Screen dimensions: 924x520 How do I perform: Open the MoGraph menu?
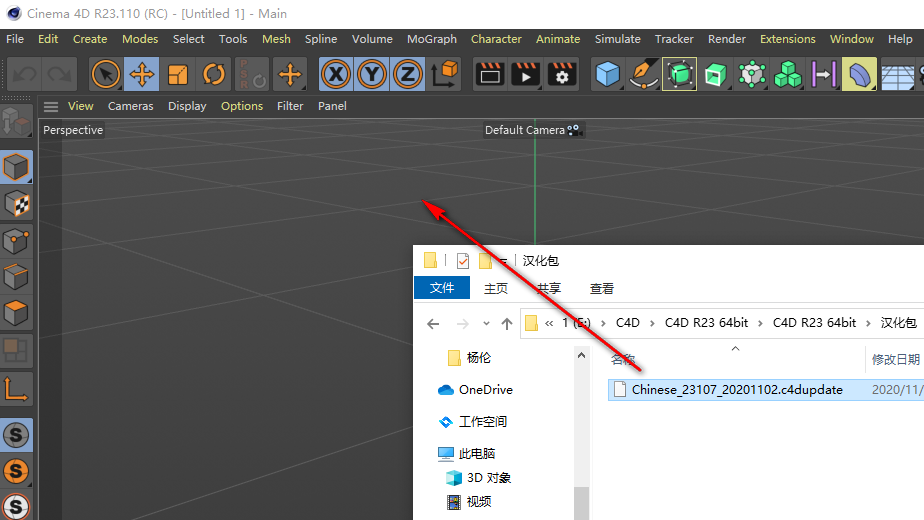pos(431,39)
